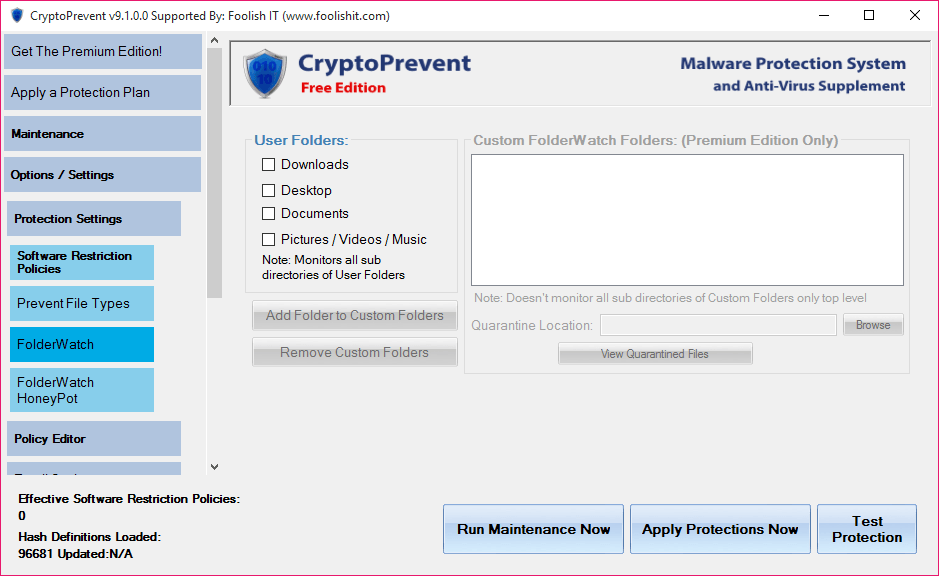Select the FolderWatch sidebar item

pyautogui.click(x=82, y=344)
